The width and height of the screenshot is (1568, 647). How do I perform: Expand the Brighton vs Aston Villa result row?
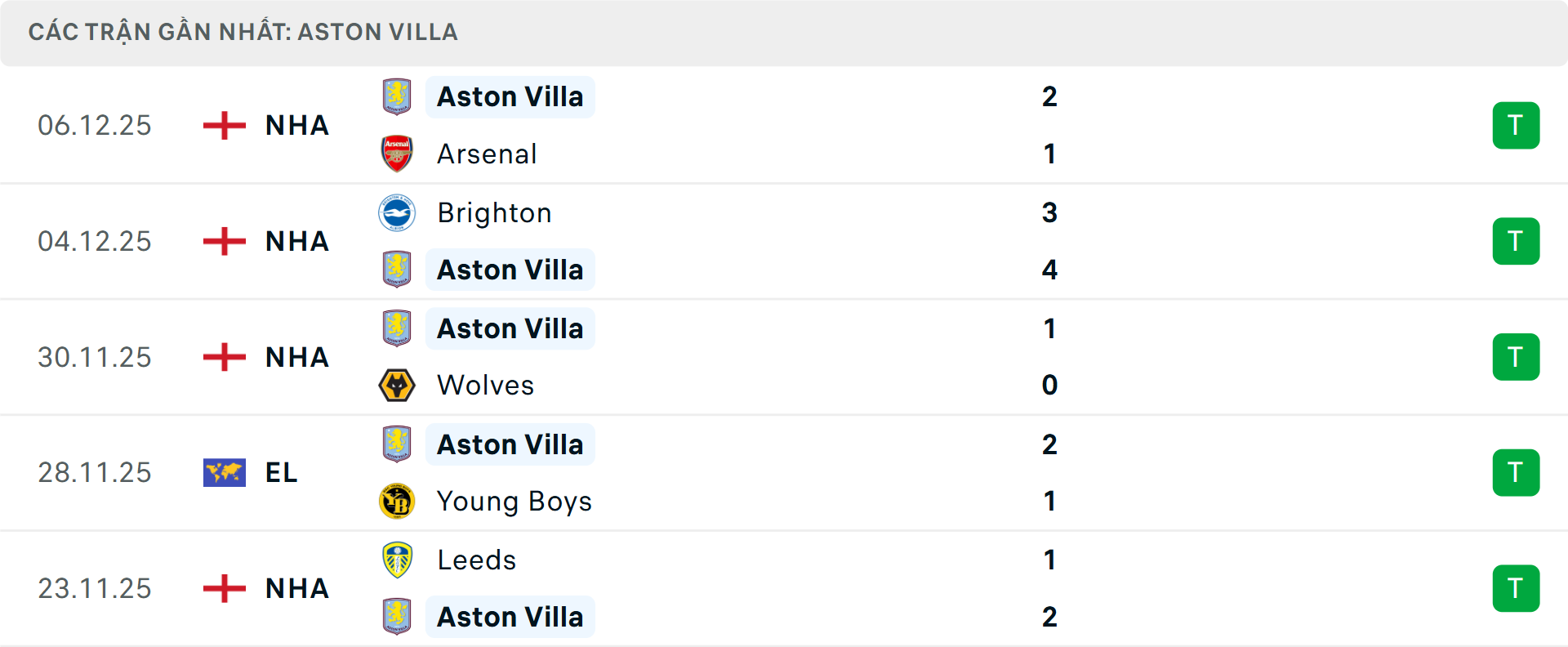[784, 241]
